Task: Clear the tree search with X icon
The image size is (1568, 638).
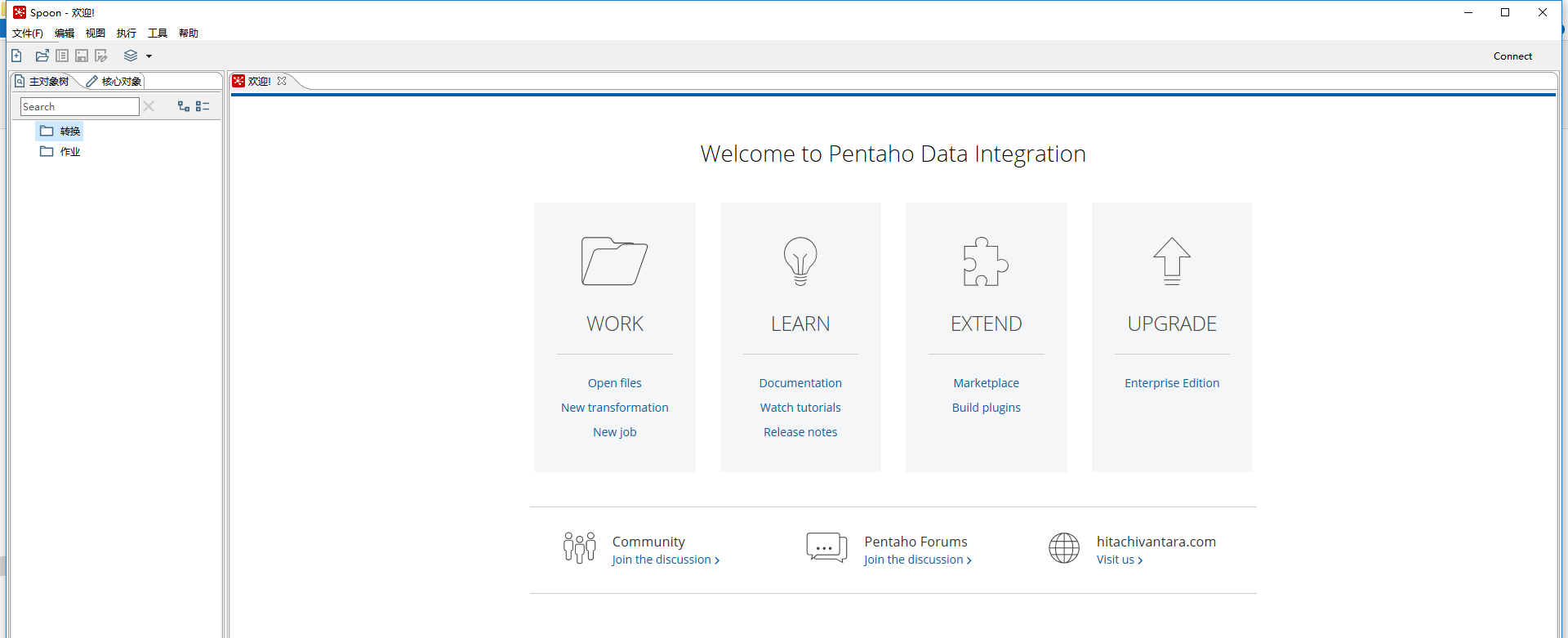Action: coord(149,106)
